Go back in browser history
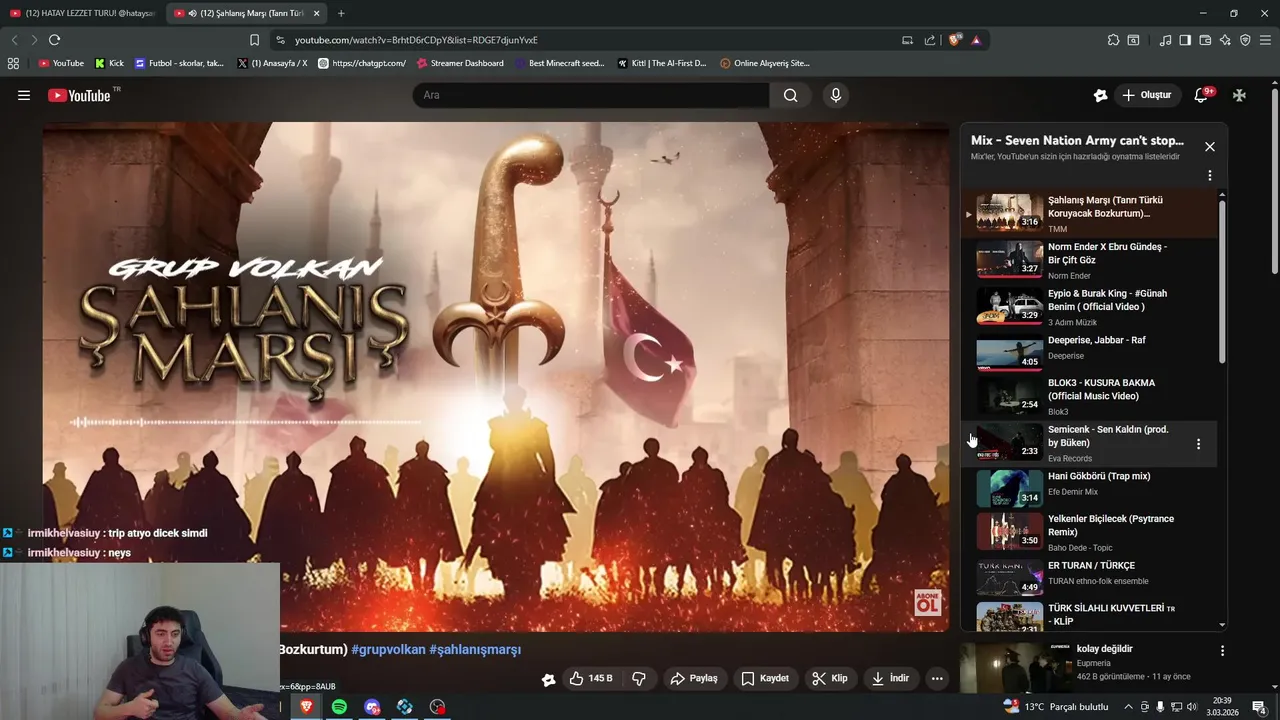The height and width of the screenshot is (720, 1280). point(14,40)
